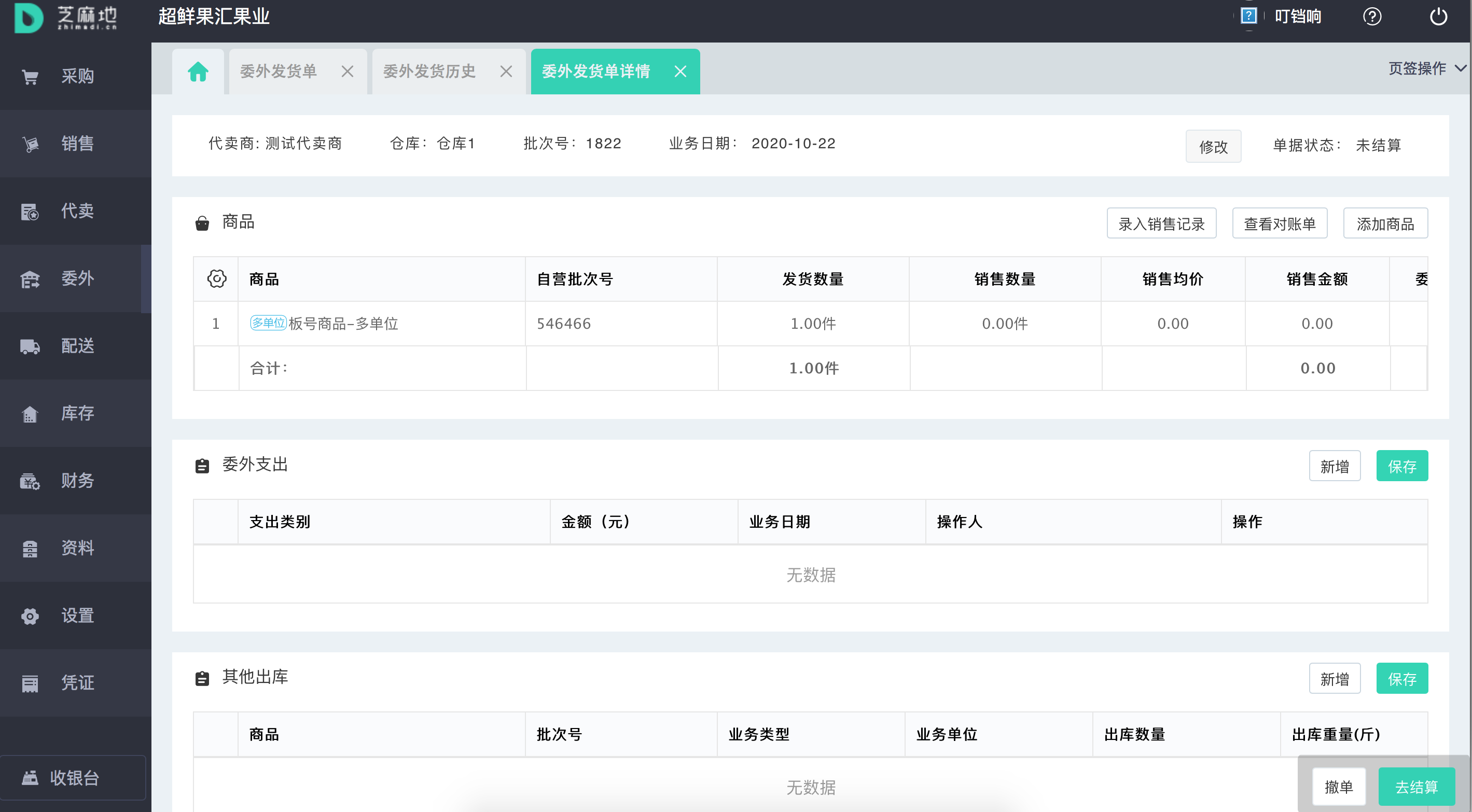Click the 委外支出 clipboard icon
Viewport: 1472px width, 812px height.
coord(202,466)
